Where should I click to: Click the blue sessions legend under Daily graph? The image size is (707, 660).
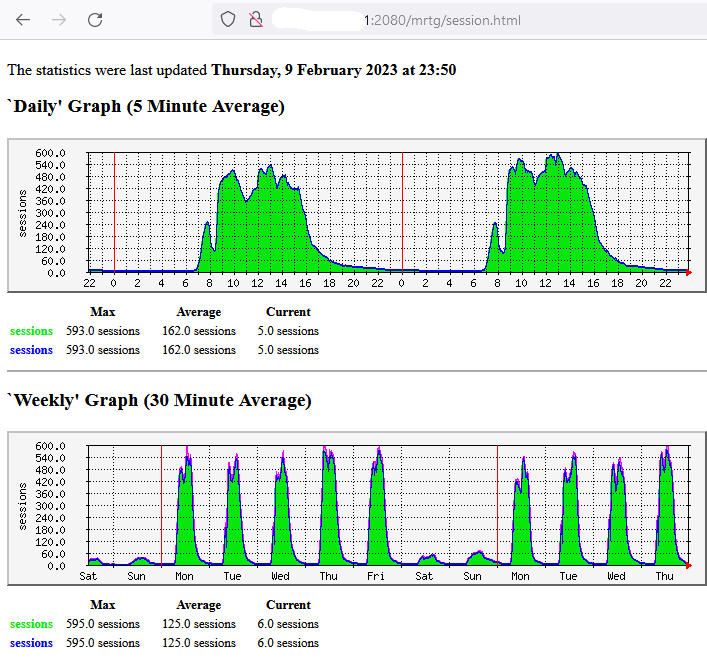[31, 350]
